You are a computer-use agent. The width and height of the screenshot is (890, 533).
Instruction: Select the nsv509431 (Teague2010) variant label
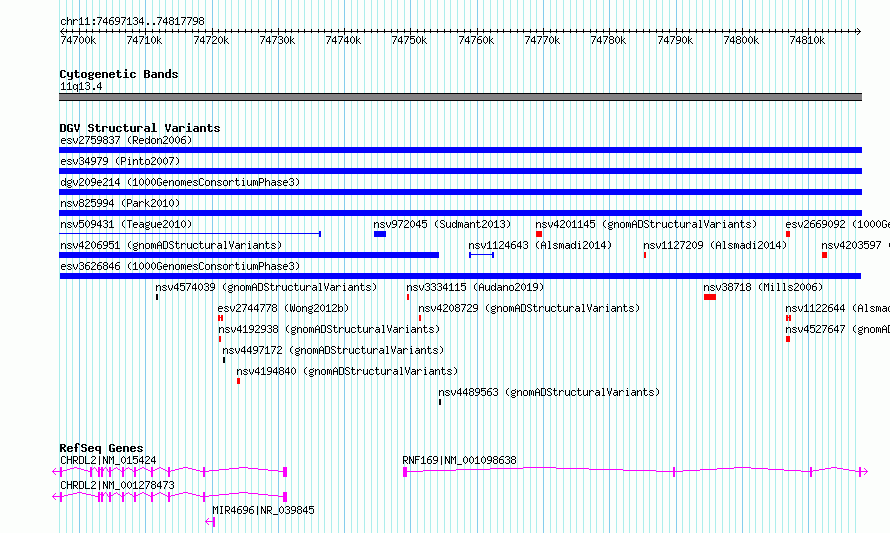pyautogui.click(x=126, y=224)
